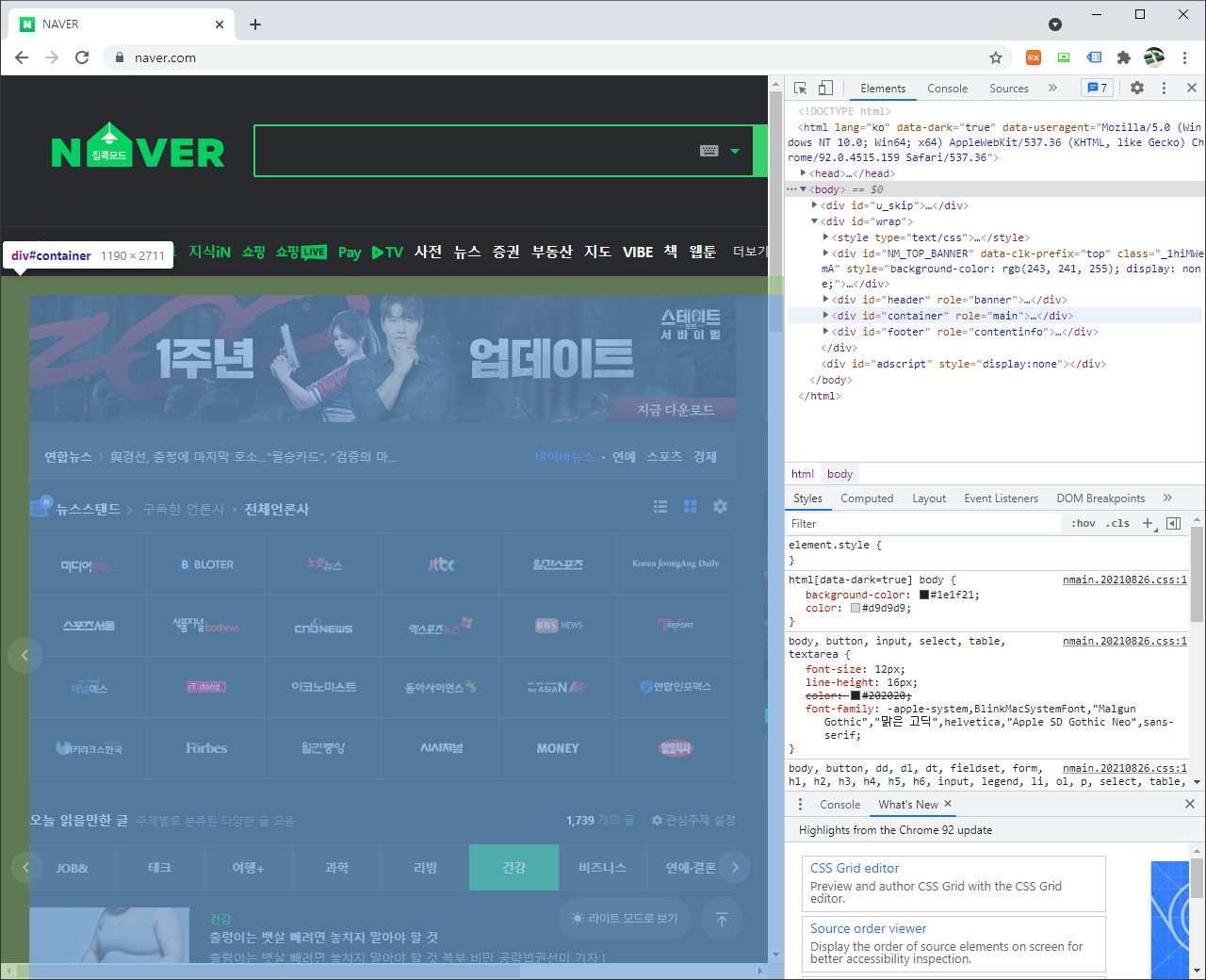The image size is (1206, 980).
Task: Close the NAVER browser tab
Action: tap(220, 24)
